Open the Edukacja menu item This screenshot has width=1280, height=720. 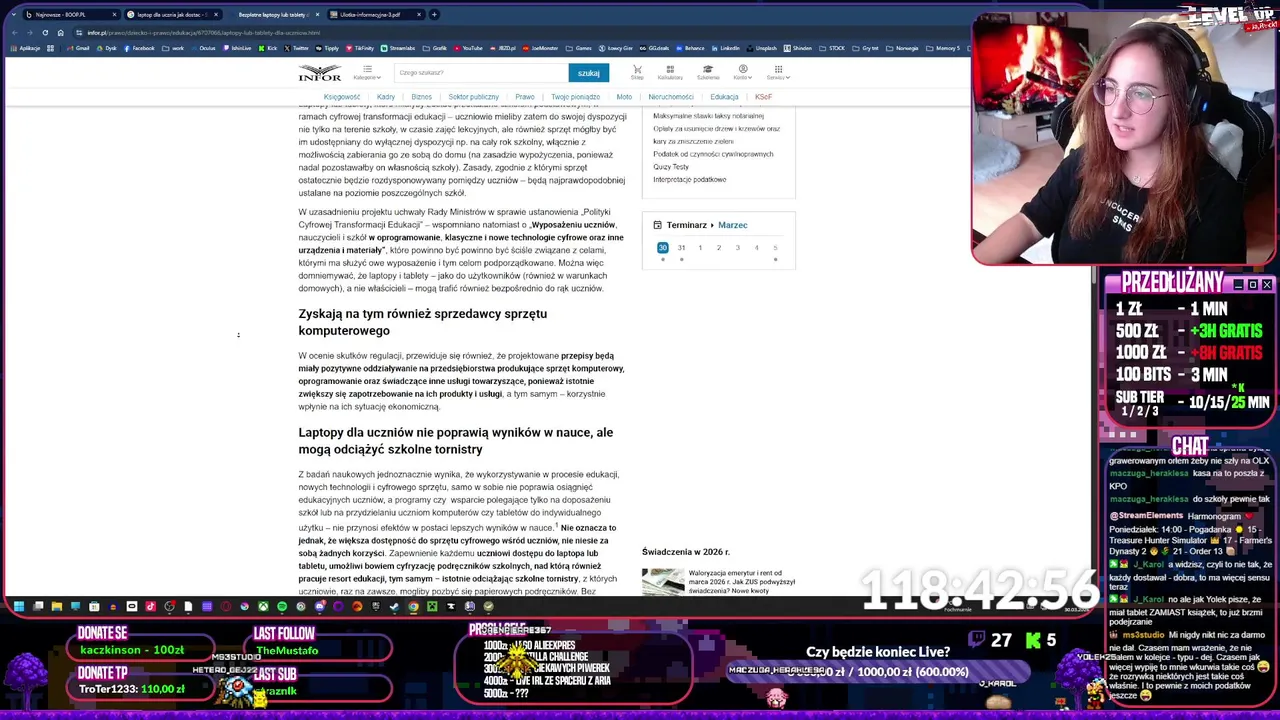pos(724,97)
